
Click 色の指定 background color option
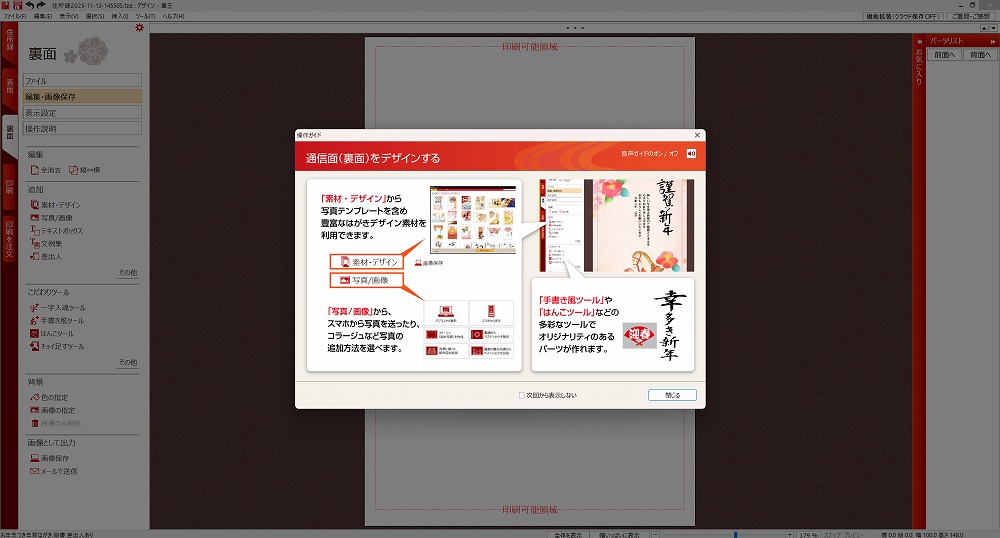[56, 398]
